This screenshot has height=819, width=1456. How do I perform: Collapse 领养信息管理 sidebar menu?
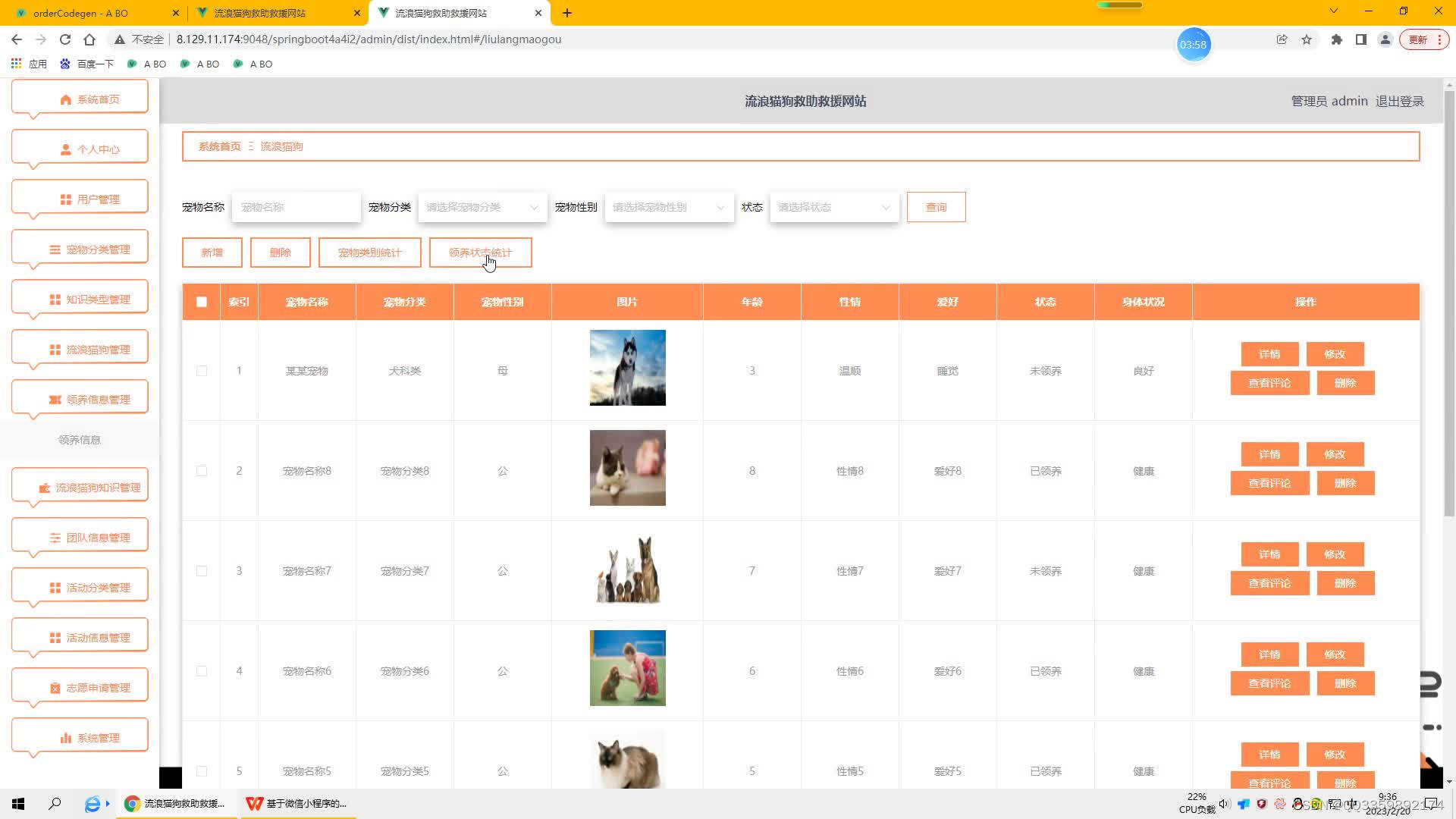click(x=80, y=399)
